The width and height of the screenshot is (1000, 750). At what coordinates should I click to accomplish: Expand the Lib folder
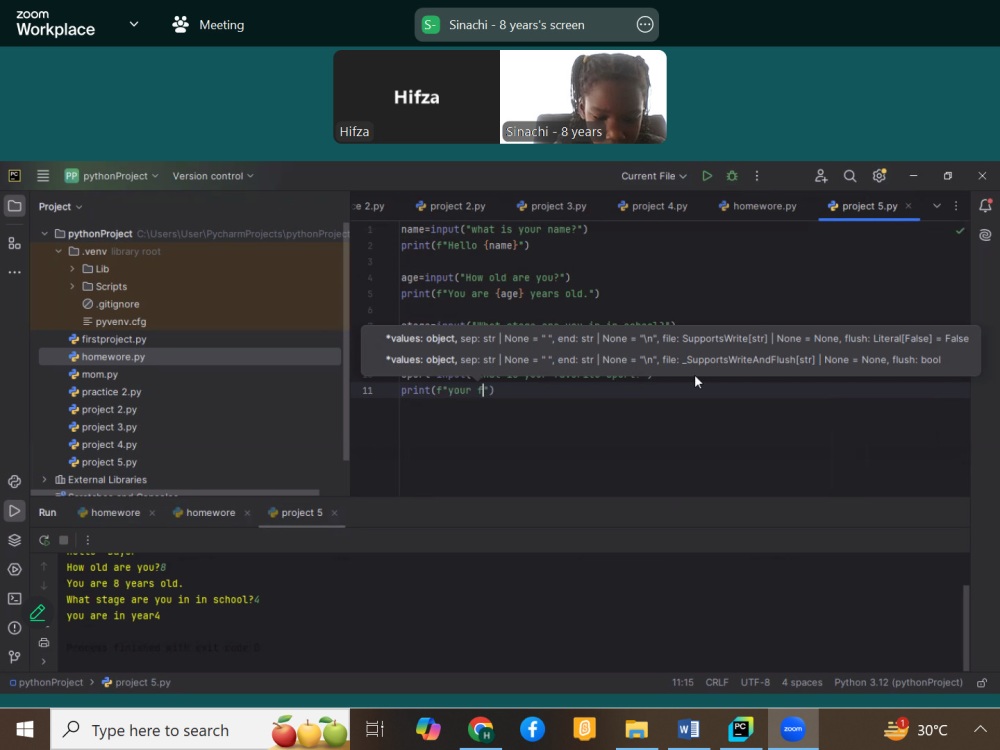pyautogui.click(x=73, y=268)
